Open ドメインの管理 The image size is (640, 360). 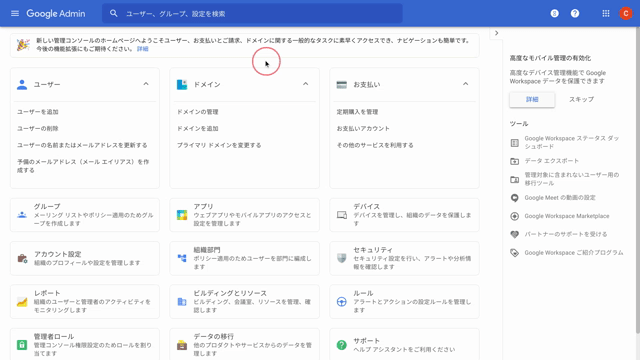[x=198, y=112]
